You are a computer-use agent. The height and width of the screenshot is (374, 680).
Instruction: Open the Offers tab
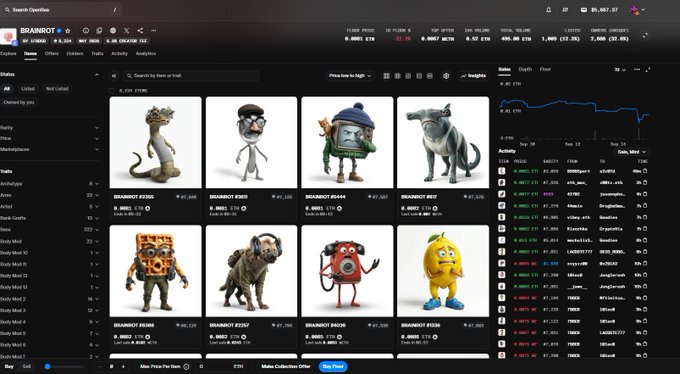pyautogui.click(x=52, y=54)
